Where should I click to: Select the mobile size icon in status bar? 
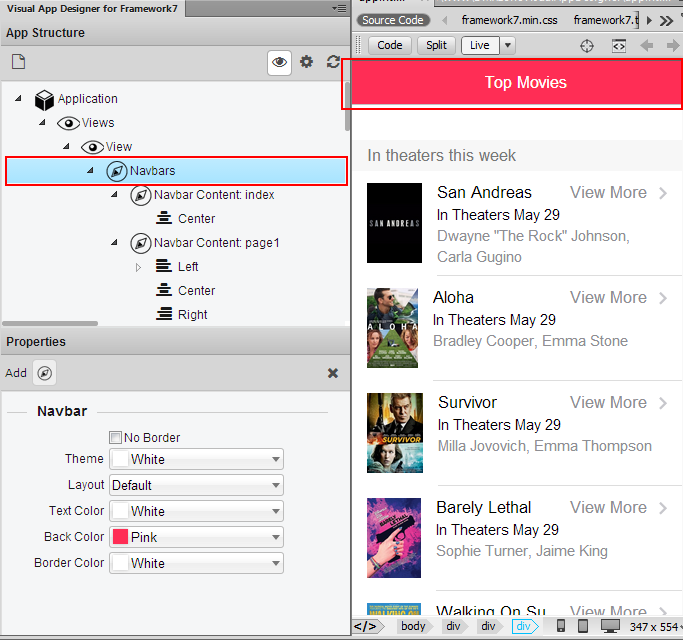561,626
